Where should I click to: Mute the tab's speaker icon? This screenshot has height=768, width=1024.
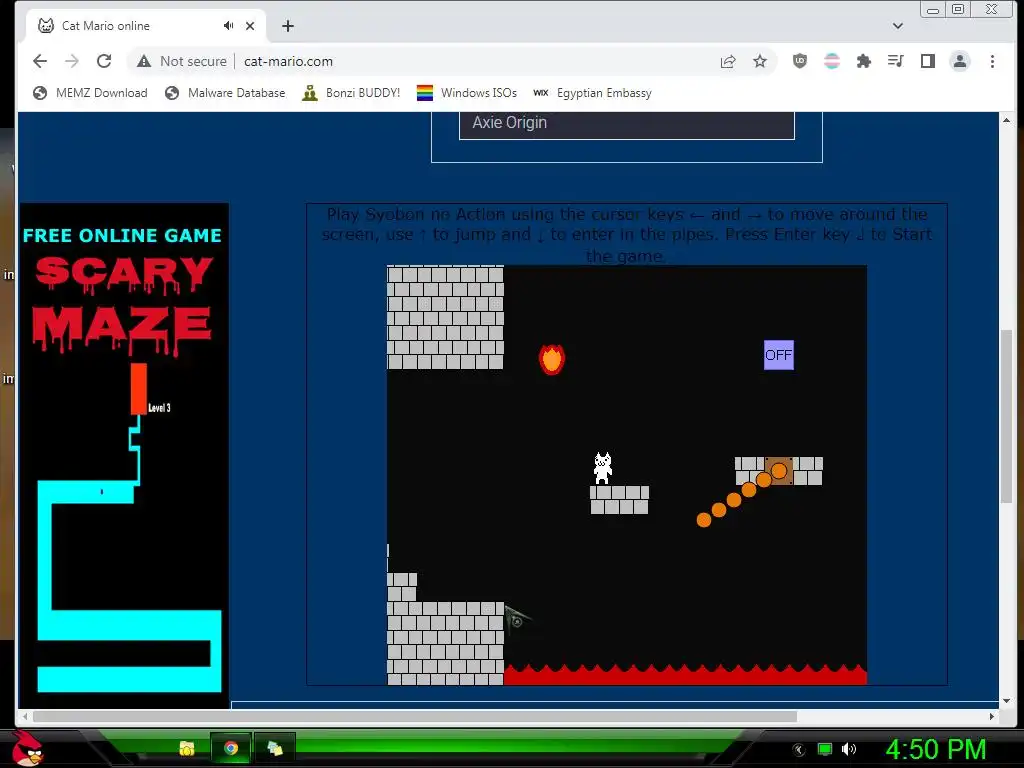tap(228, 25)
